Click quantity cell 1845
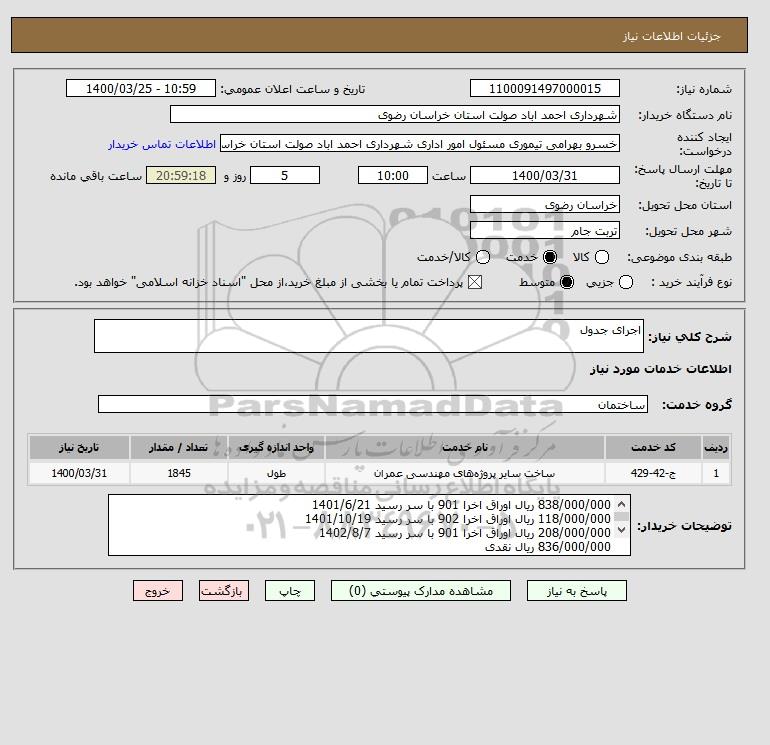 tap(179, 473)
